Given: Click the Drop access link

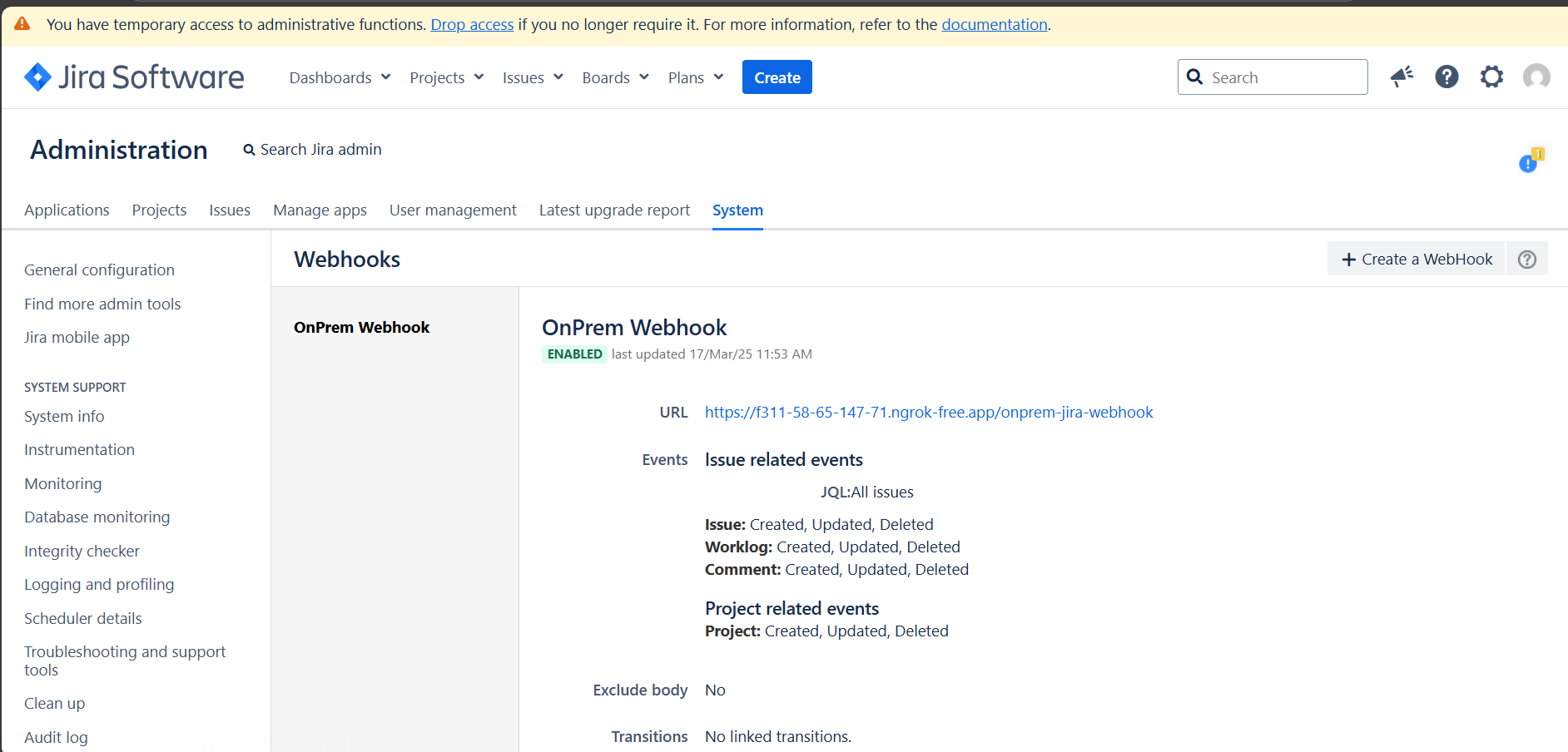Looking at the screenshot, I should 472,24.
